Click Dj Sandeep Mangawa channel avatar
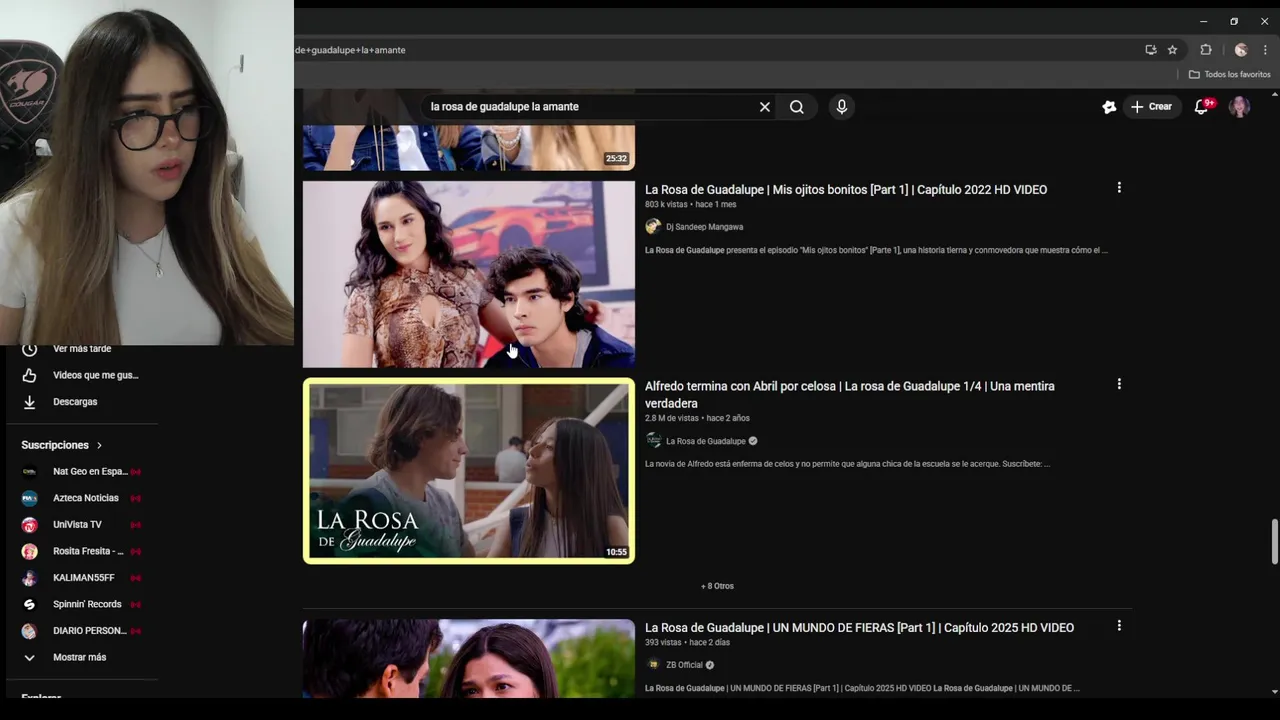 point(653,227)
